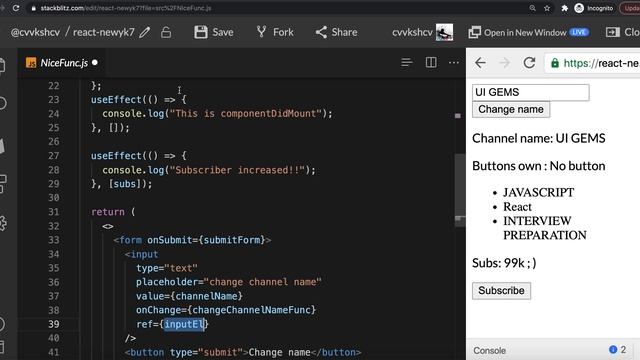640x360 pixels.
Task: Open Chrome zoom magnifier icon
Action: [x=532, y=8]
